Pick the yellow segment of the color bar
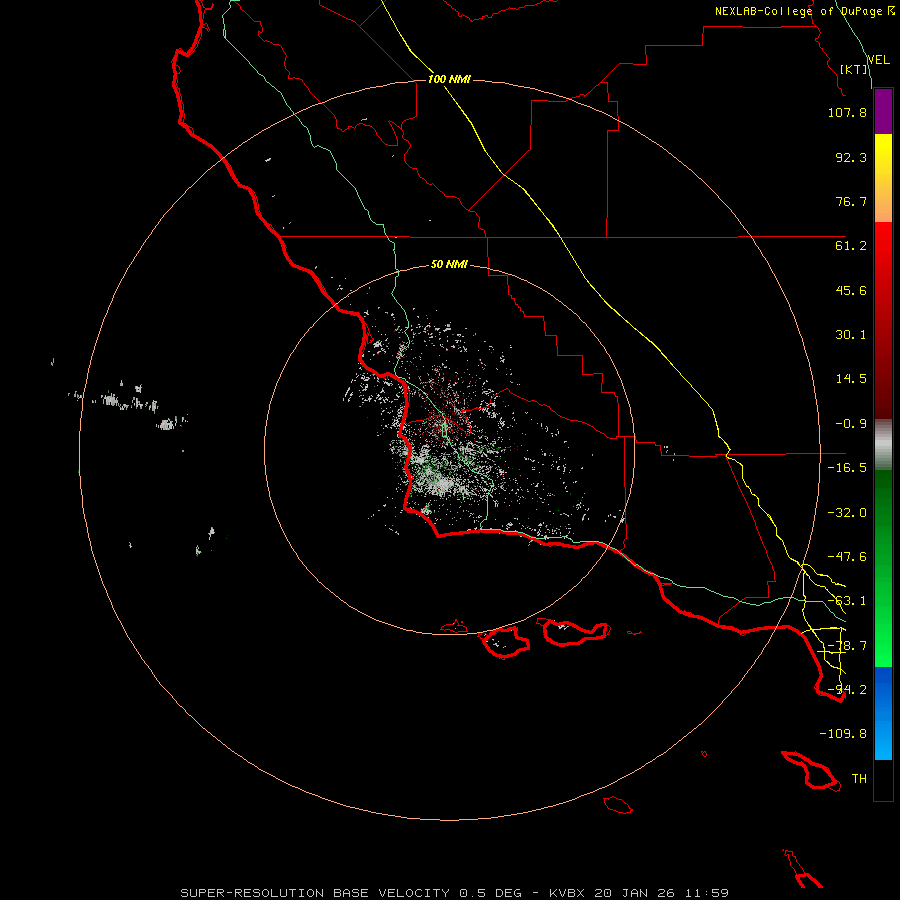Image resolution: width=900 pixels, height=900 pixels. click(883, 178)
